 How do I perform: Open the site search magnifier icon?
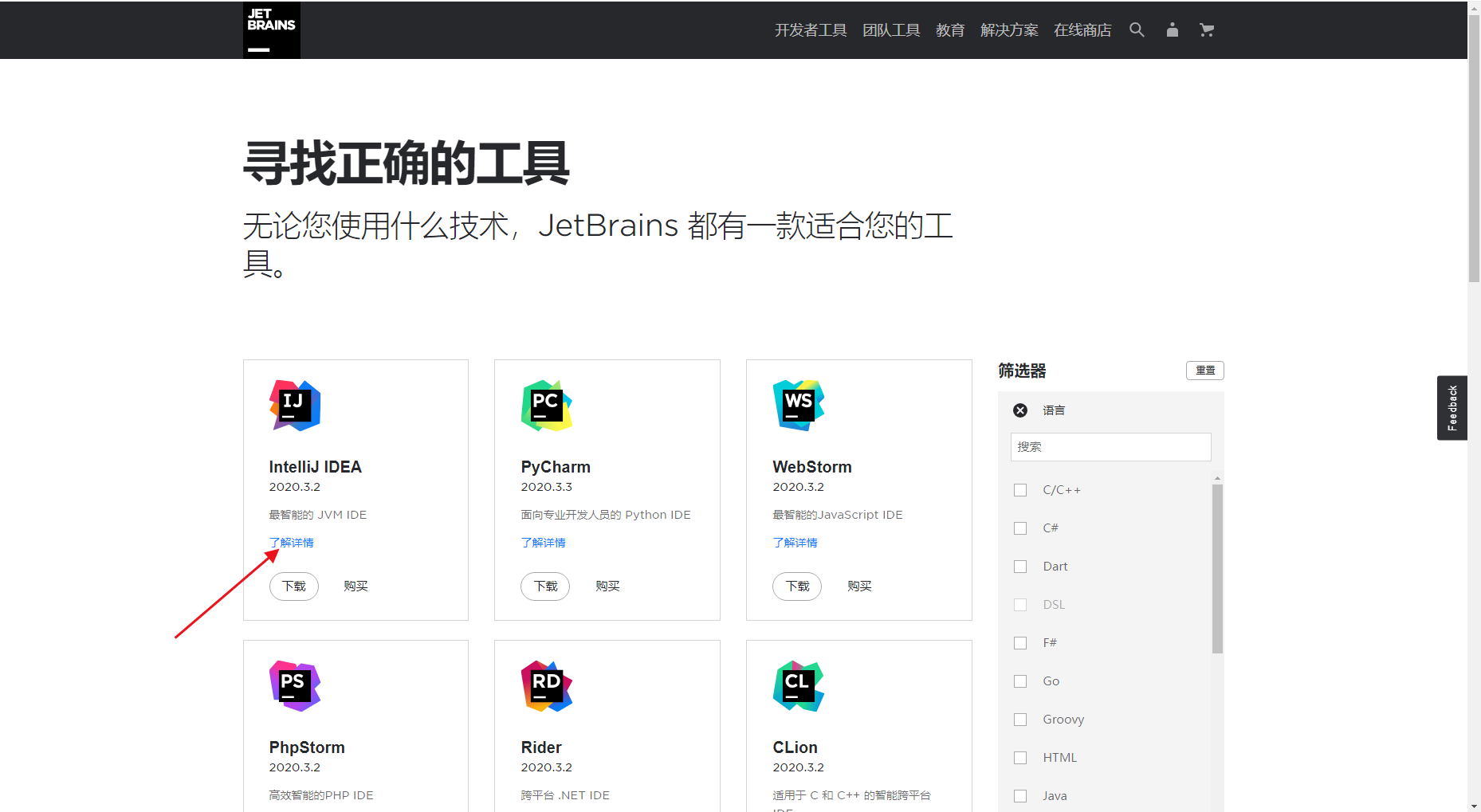coord(1137,30)
